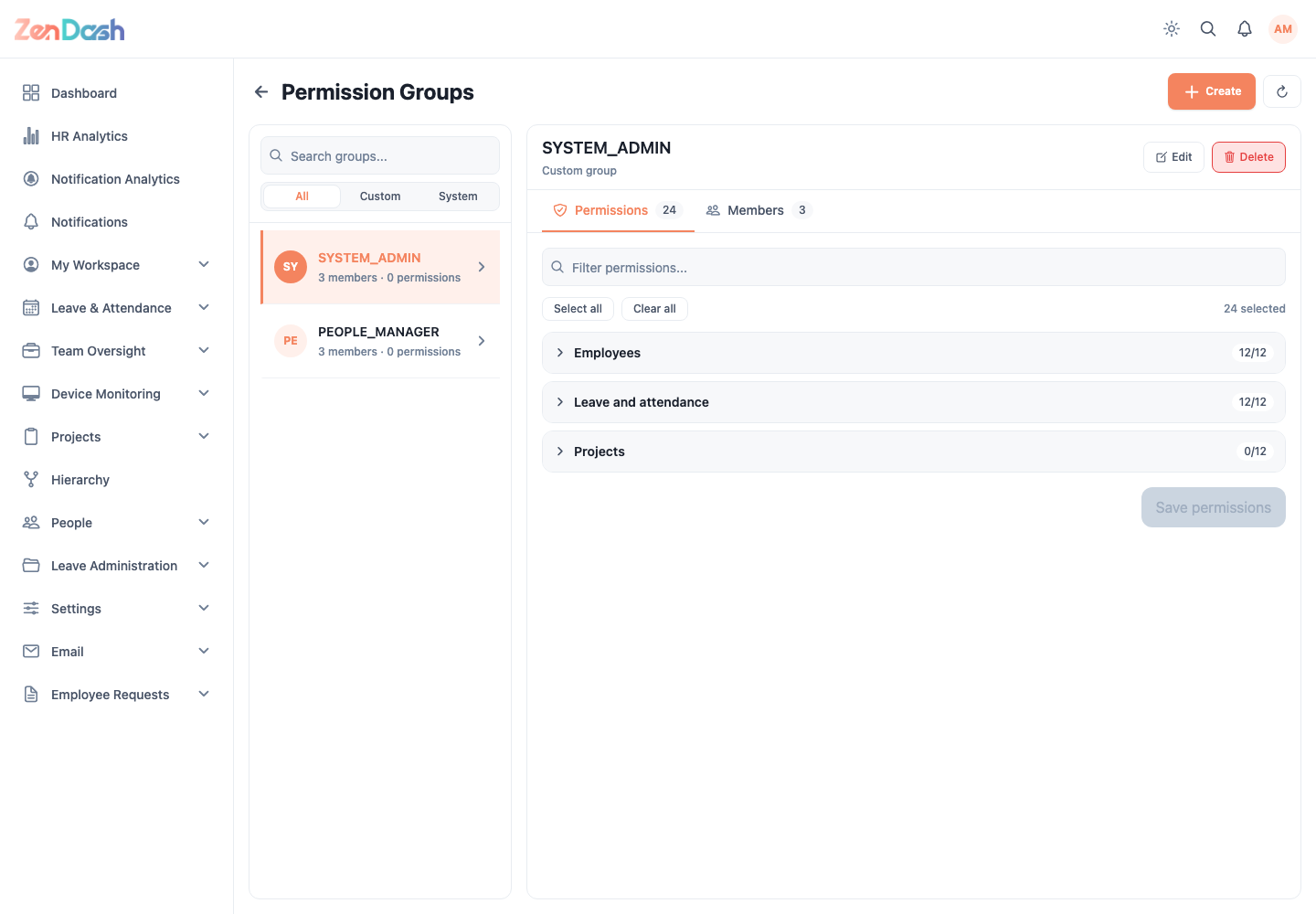Focus the Filter permissions field
1316x914 pixels.
(914, 267)
